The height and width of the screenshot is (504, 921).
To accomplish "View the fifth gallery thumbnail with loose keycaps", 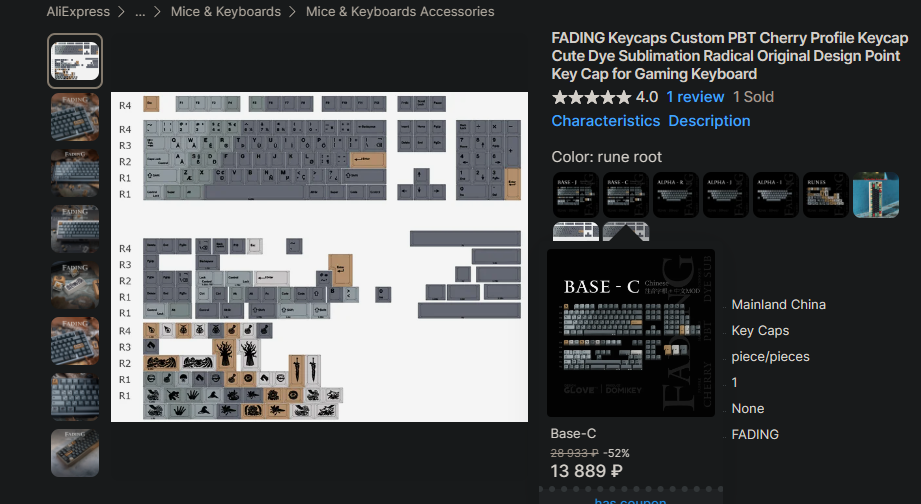I will tap(75, 285).
